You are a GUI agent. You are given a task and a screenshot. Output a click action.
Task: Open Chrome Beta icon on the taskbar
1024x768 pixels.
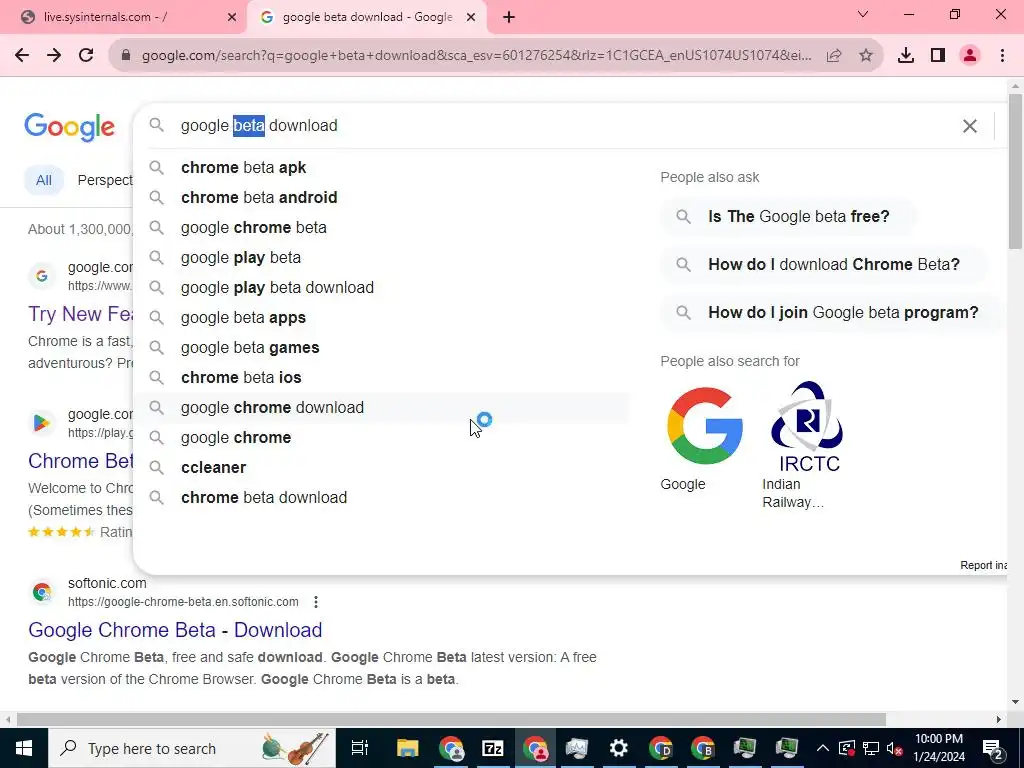703,748
